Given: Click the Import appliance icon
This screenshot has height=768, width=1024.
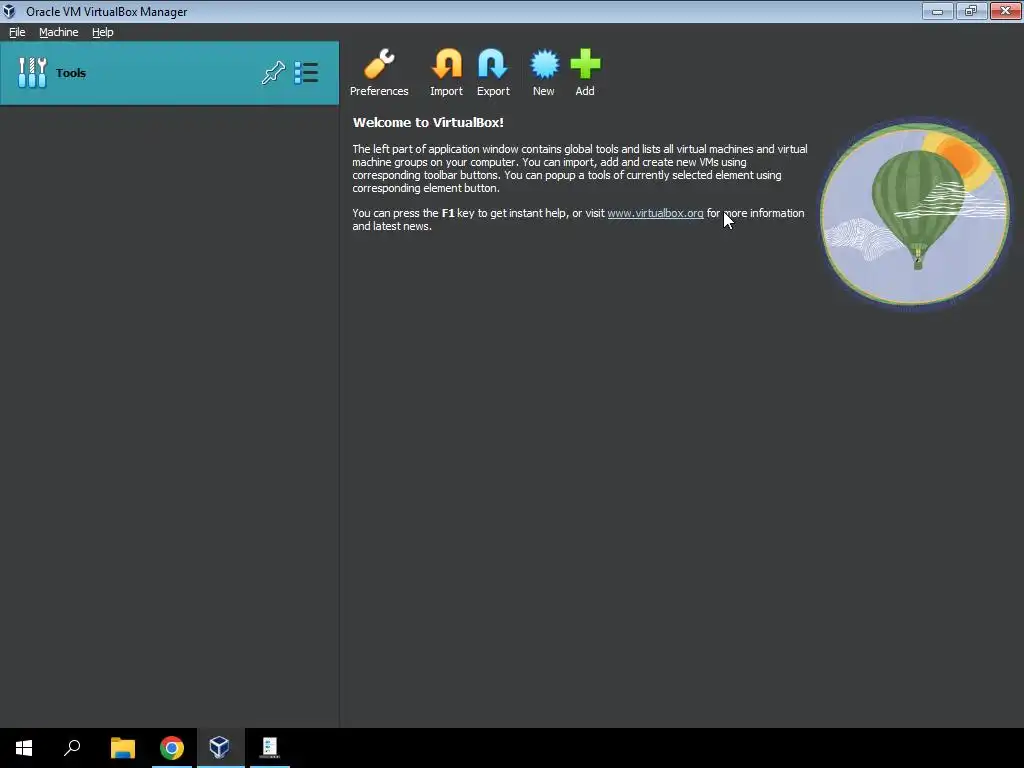Looking at the screenshot, I should tap(446, 72).
